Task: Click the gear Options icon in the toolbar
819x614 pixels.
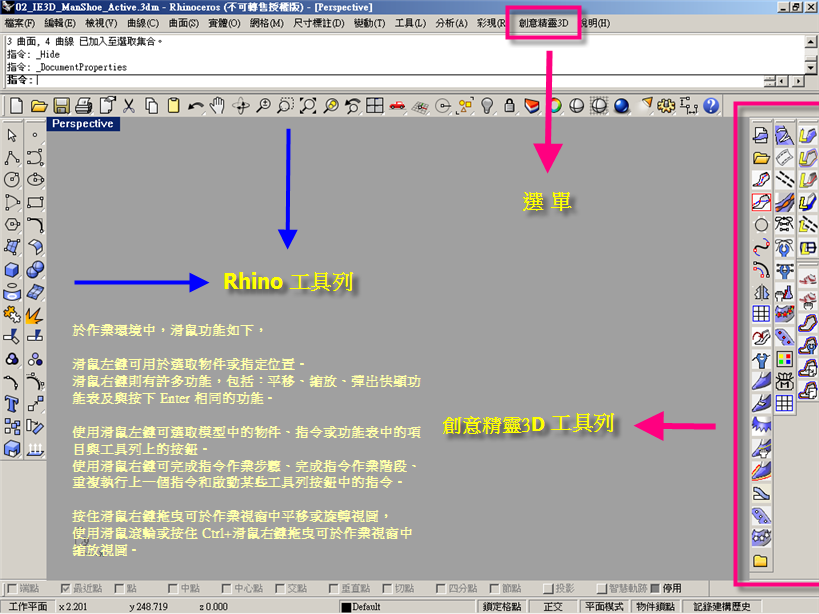Action: click(665, 106)
